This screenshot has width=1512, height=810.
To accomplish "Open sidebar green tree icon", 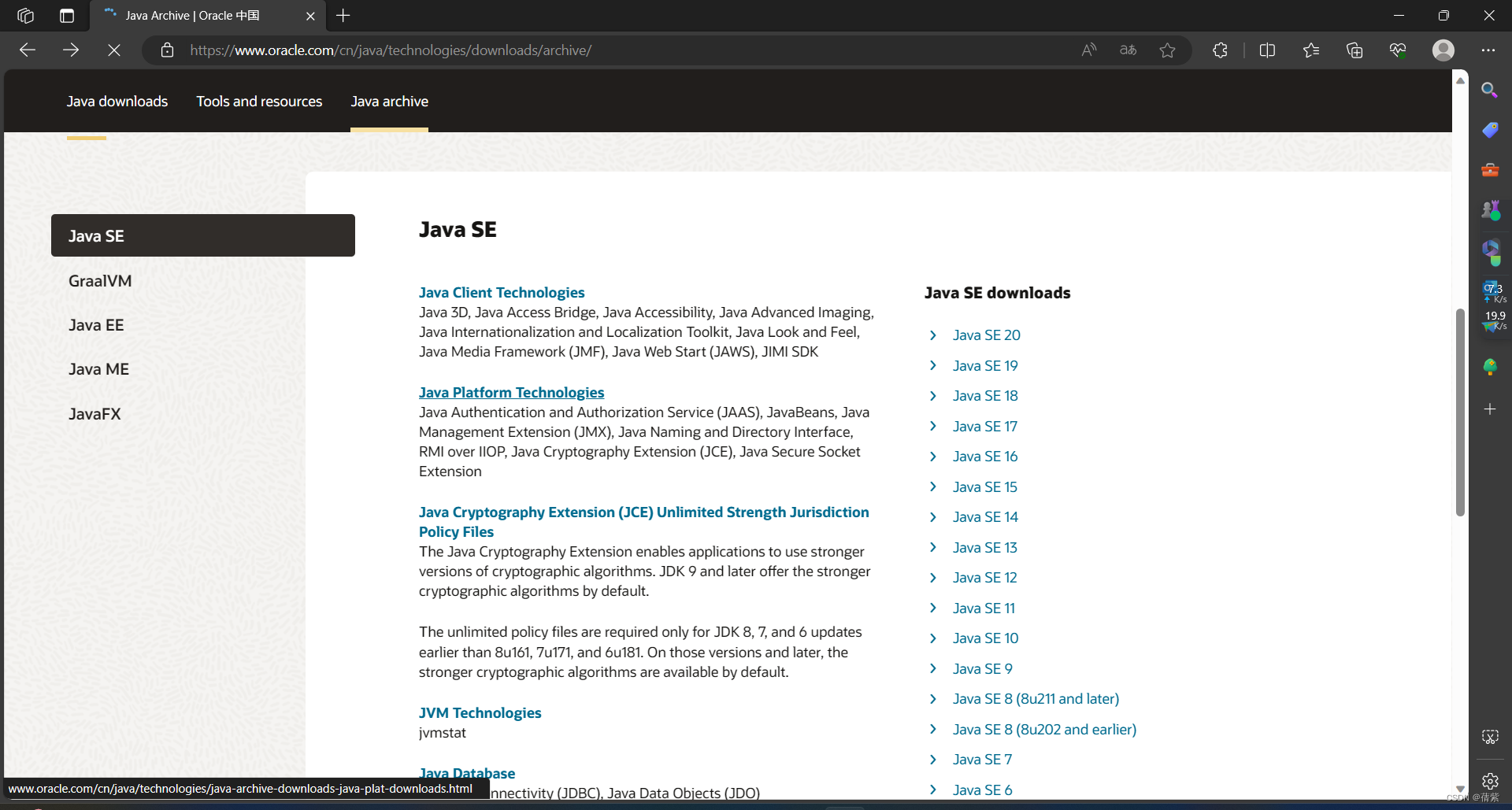I will pyautogui.click(x=1490, y=367).
